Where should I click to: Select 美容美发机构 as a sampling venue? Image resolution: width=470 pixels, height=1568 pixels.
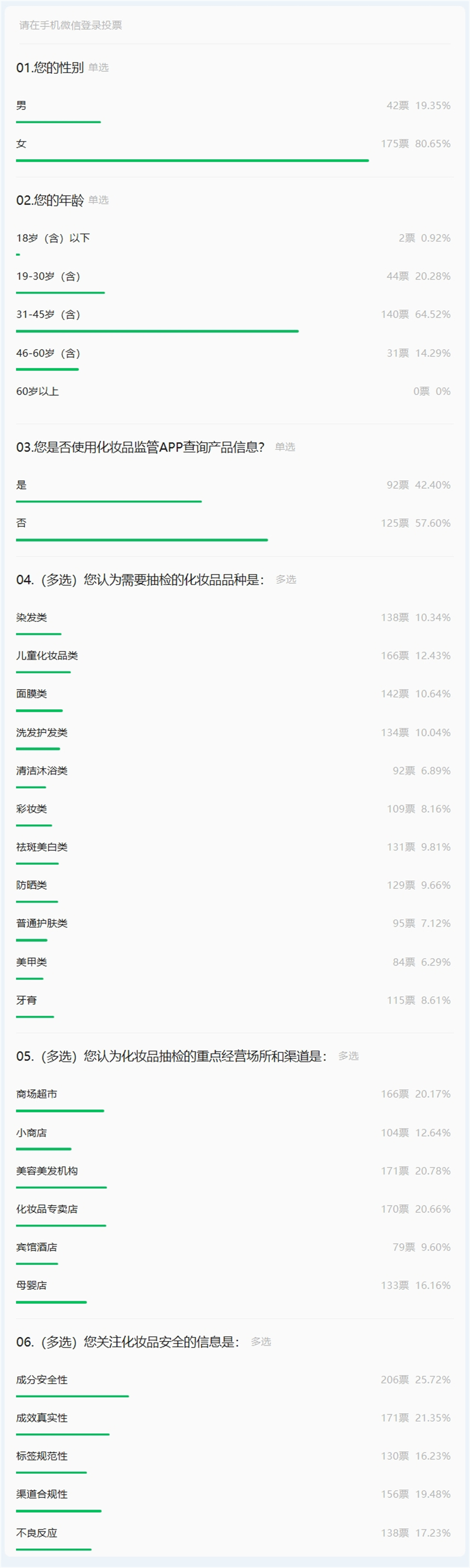[x=47, y=1171]
